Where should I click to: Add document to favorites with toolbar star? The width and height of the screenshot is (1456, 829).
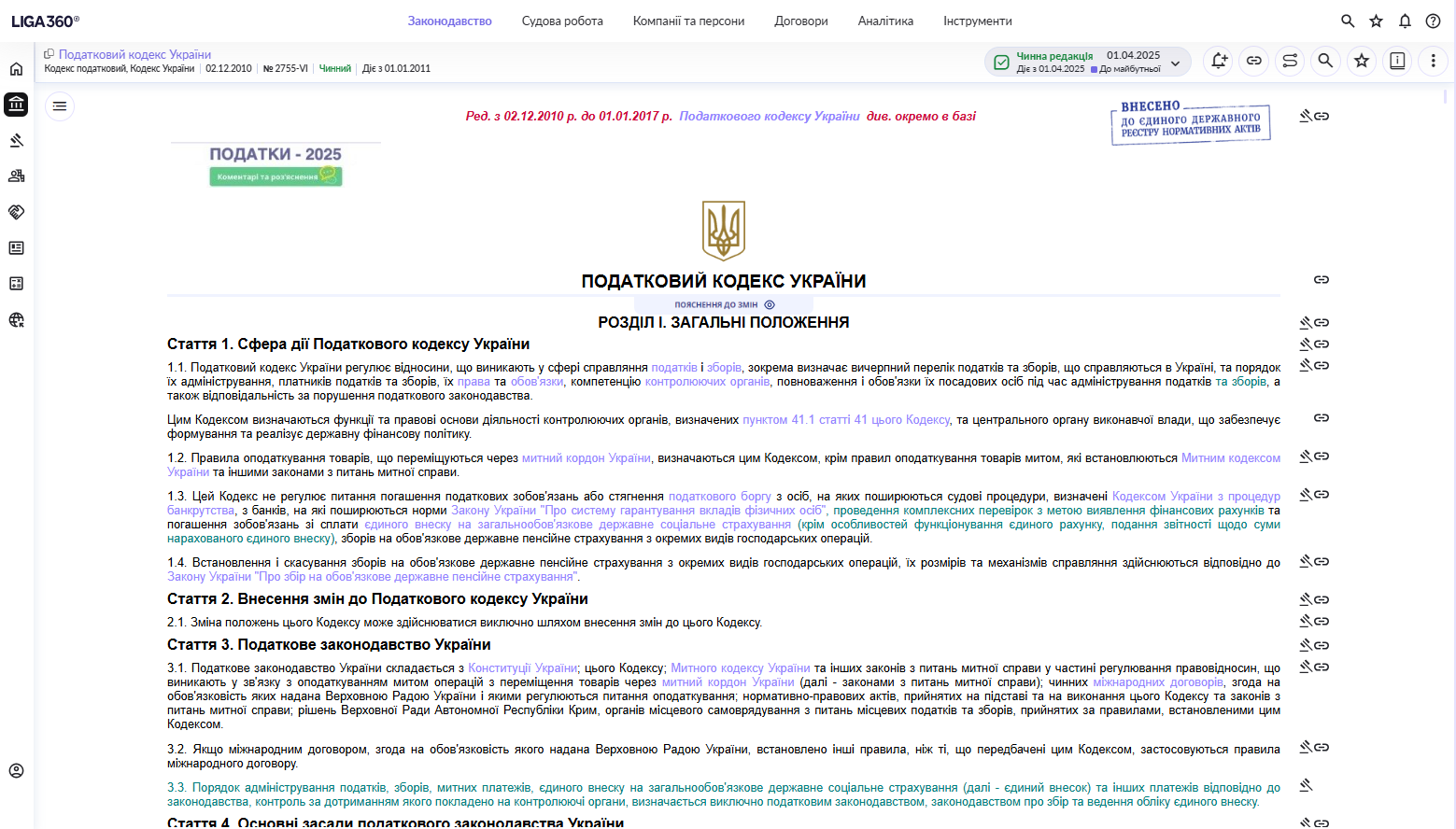tap(1362, 61)
